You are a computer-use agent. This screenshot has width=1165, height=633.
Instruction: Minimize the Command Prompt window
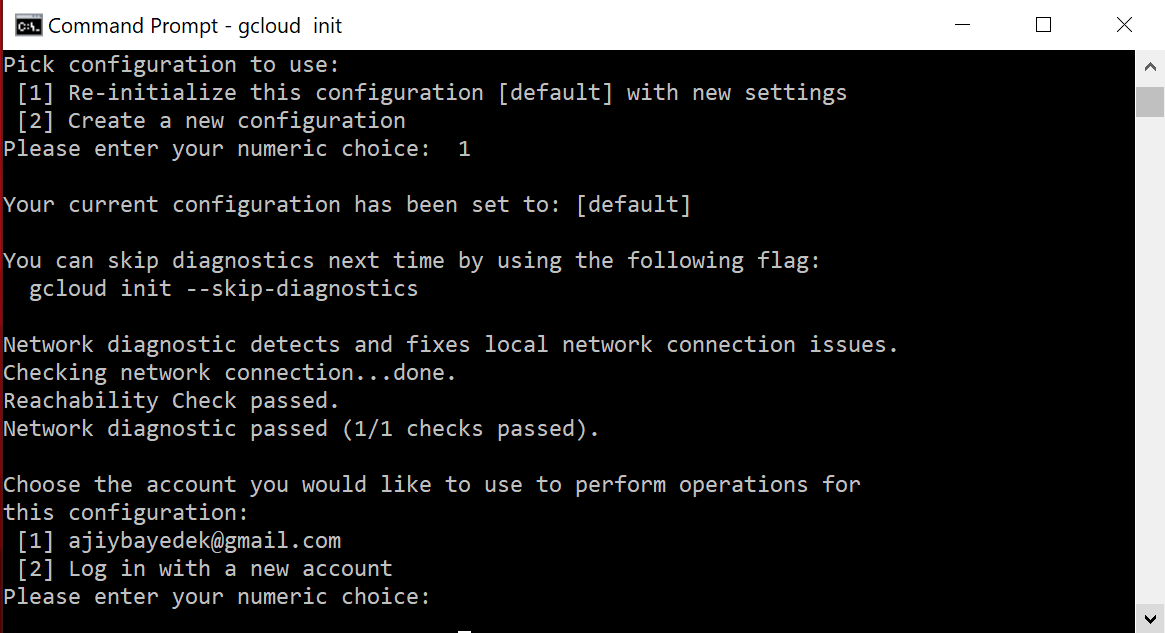[x=962, y=25]
